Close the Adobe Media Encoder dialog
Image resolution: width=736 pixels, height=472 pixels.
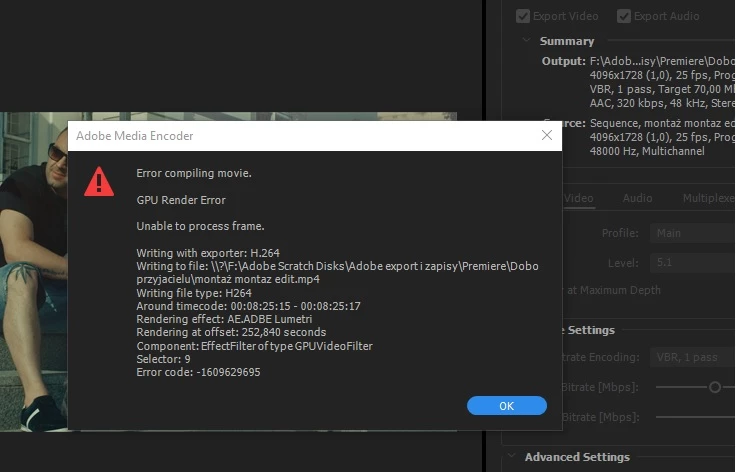click(x=546, y=135)
